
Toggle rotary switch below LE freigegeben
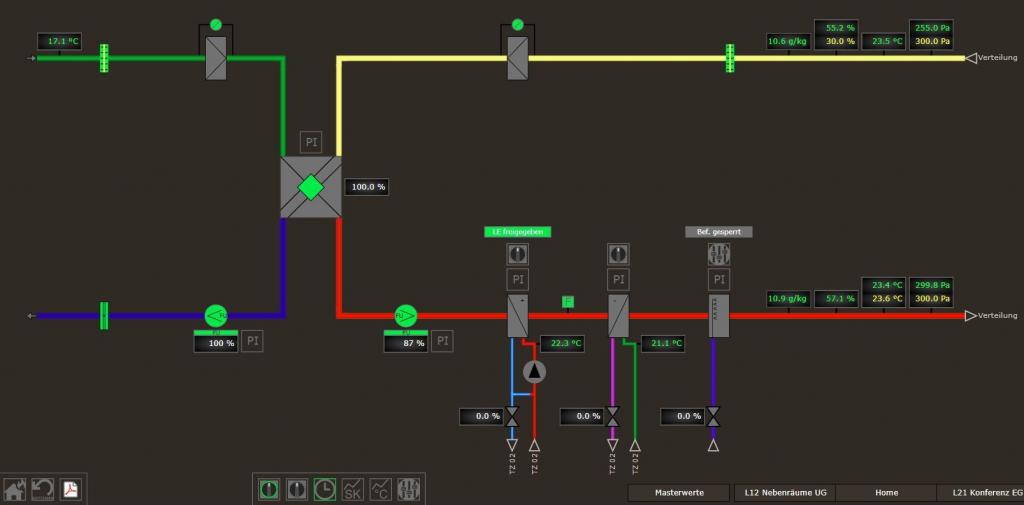(518, 254)
